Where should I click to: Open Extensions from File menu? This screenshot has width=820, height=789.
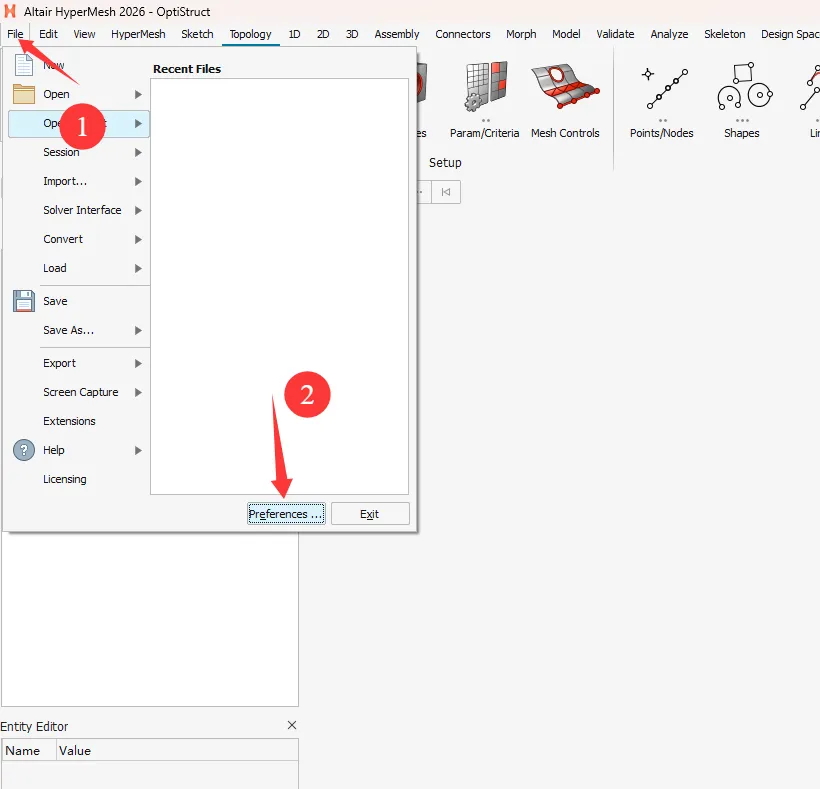point(70,421)
